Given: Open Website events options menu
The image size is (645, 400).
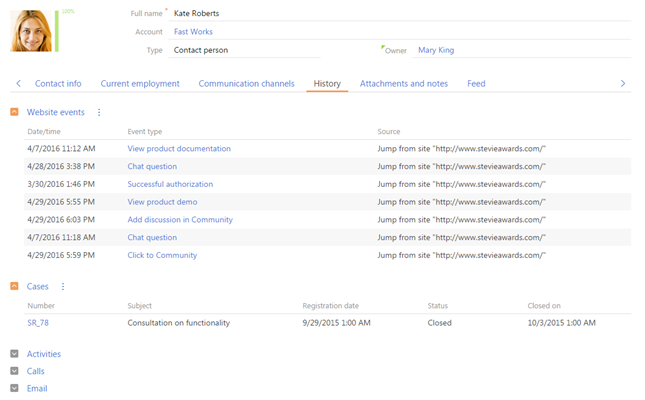Looking at the screenshot, I should (99, 113).
